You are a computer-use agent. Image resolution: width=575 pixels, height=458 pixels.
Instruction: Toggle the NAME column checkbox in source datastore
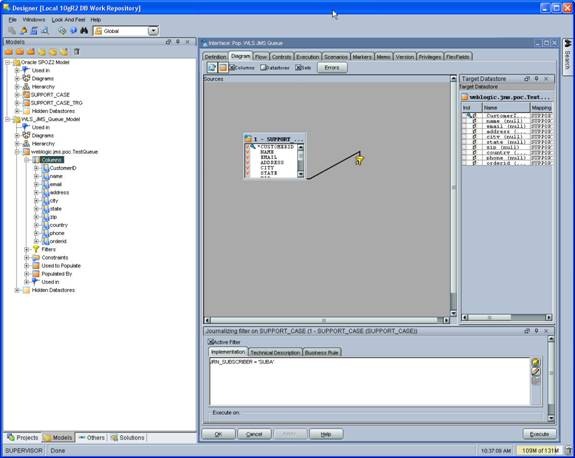pos(248,152)
